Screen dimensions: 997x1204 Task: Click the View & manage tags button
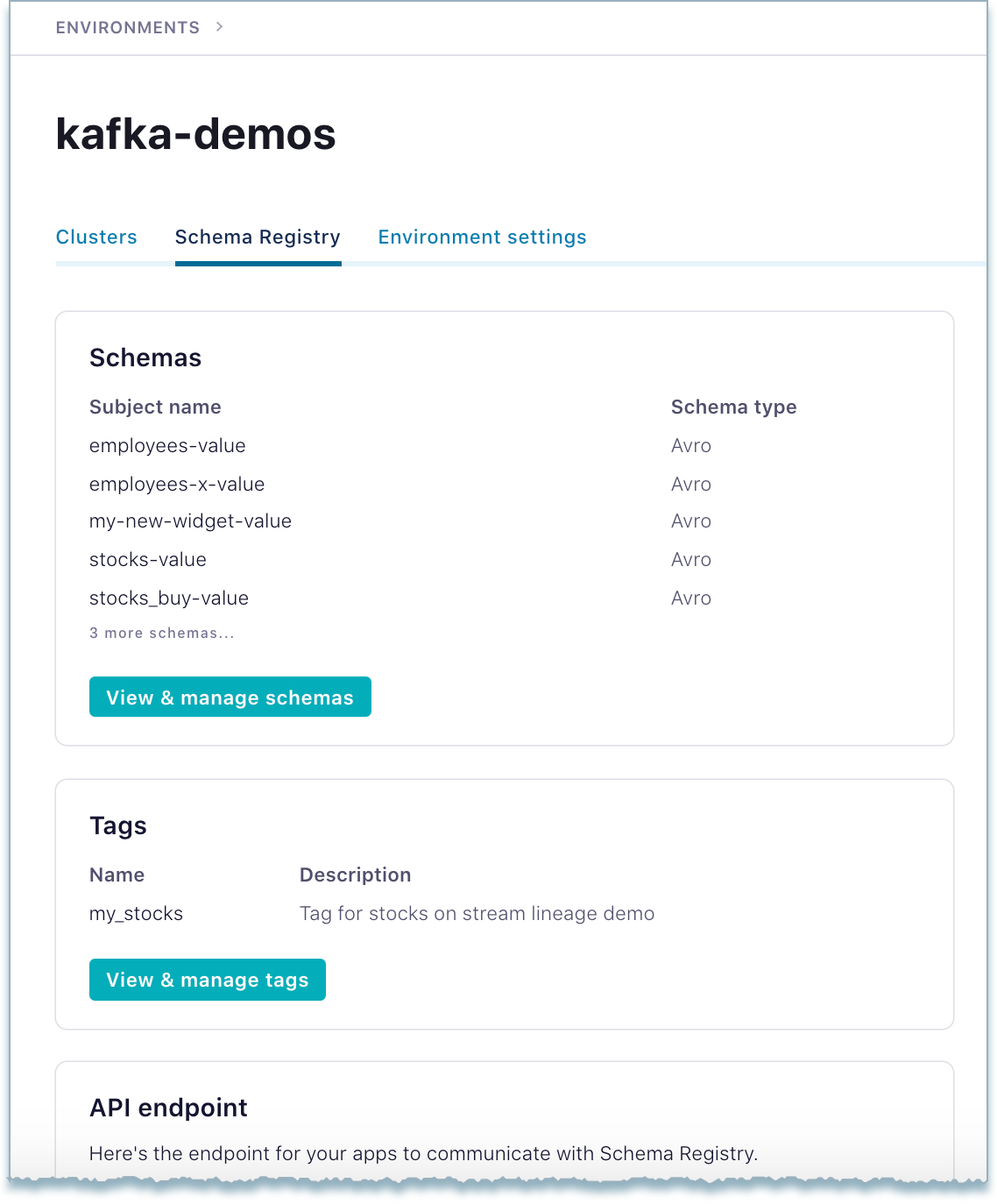[207, 980]
